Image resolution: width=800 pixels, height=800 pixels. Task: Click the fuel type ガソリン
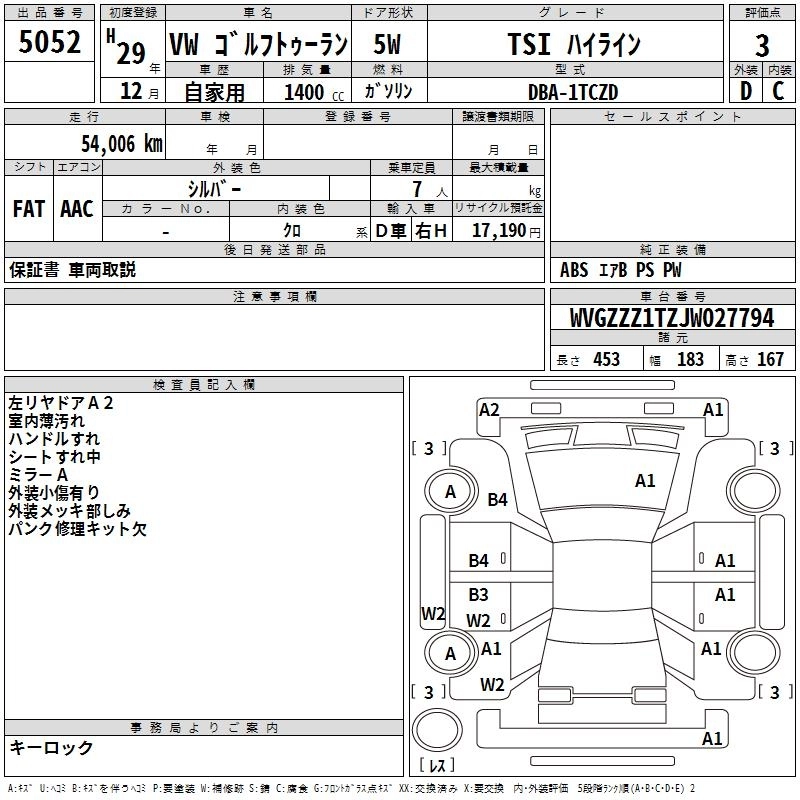[x=388, y=91]
